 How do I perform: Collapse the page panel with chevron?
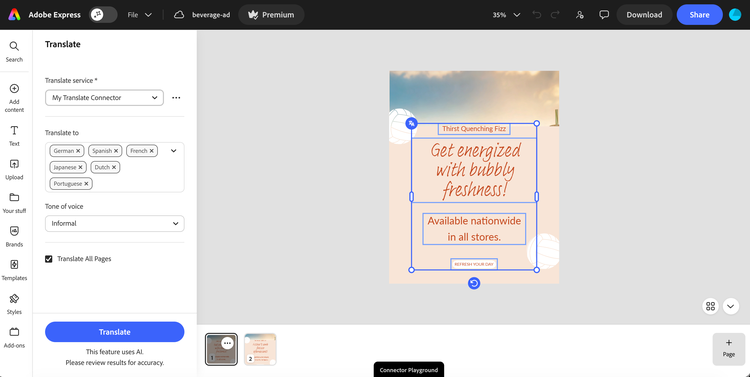point(731,306)
